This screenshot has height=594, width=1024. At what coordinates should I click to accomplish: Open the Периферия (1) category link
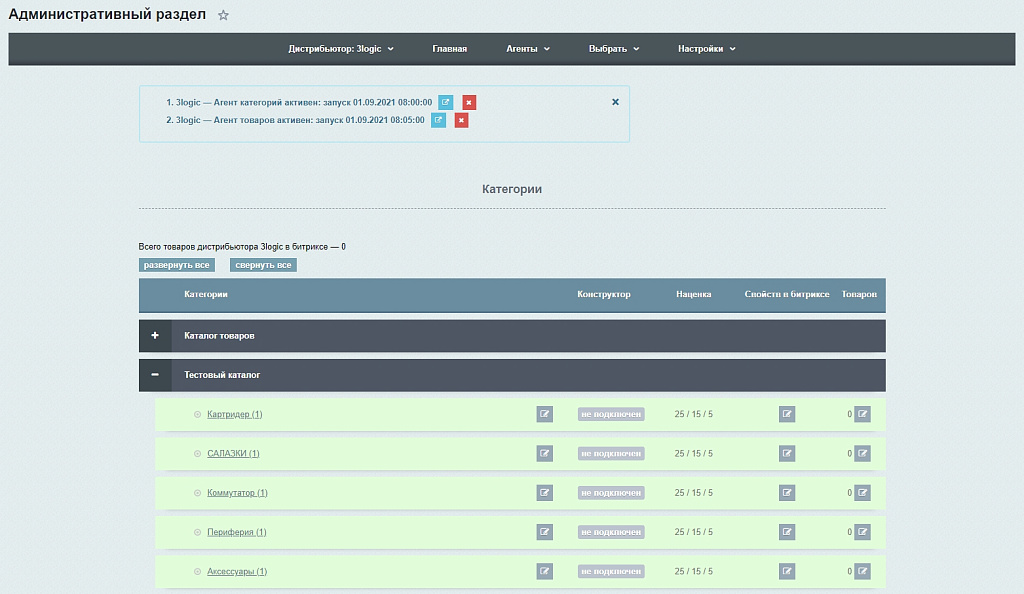(x=236, y=532)
